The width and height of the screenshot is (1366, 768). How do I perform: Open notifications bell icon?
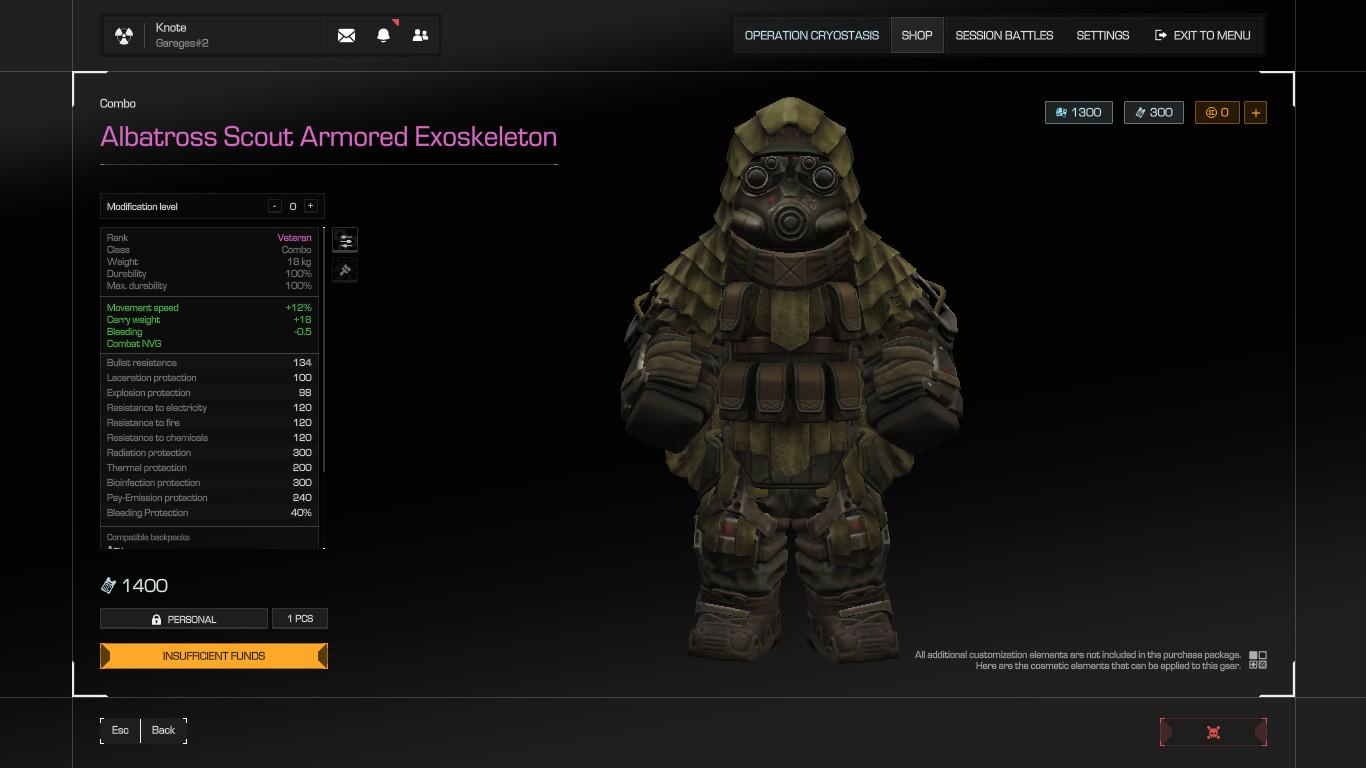point(383,35)
